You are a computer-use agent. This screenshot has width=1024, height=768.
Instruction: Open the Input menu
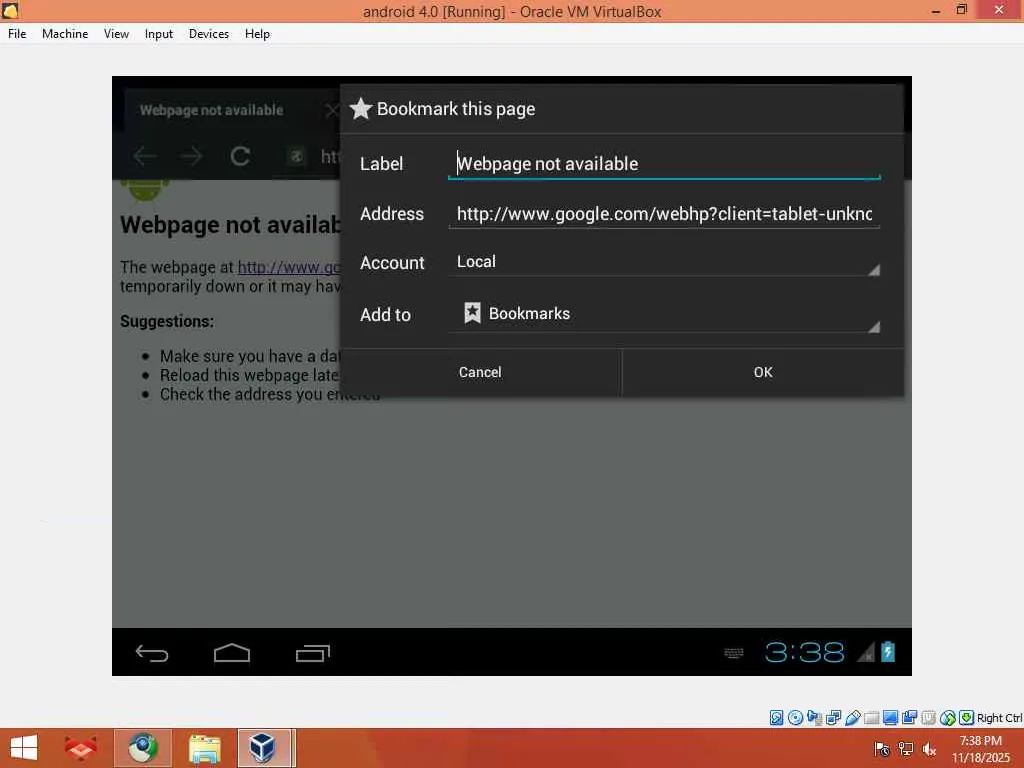(x=159, y=34)
